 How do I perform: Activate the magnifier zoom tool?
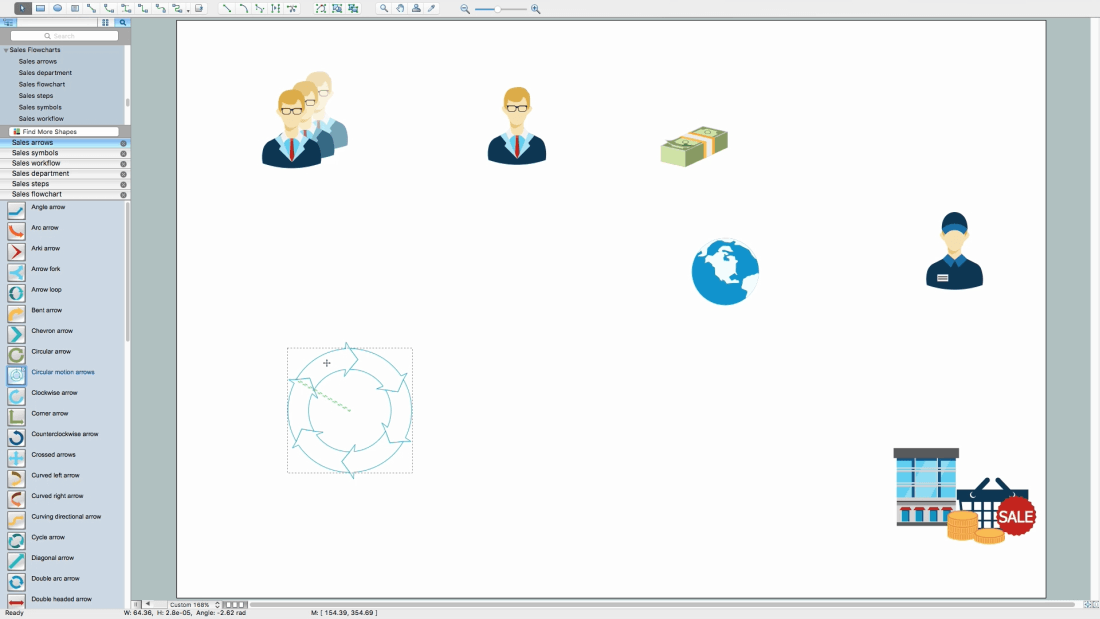384,8
